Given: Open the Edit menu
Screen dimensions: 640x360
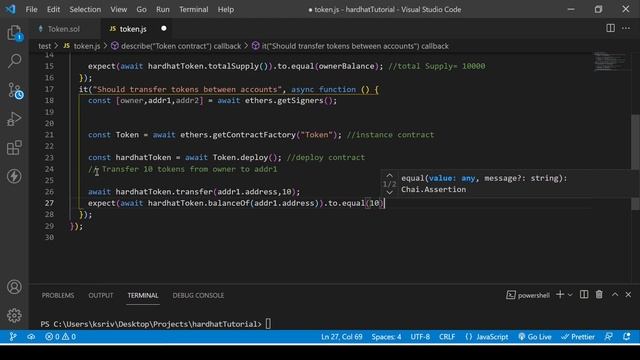Looking at the screenshot, I should 53,9.
